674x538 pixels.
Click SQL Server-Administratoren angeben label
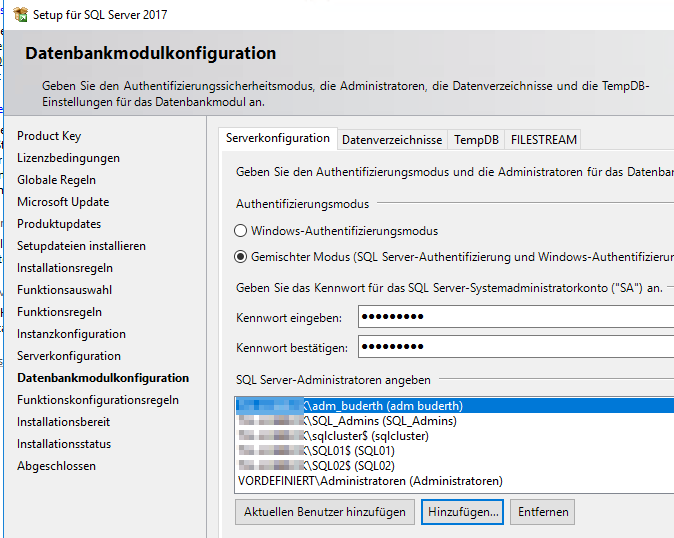[x=333, y=380]
